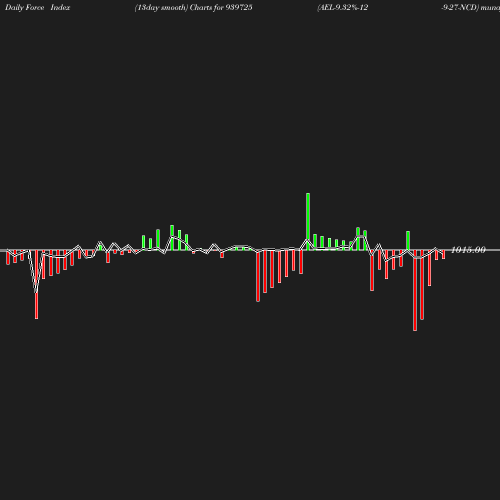500x500 pixels.
Task: Click the longest red bar near the right
Action: coord(415,290)
